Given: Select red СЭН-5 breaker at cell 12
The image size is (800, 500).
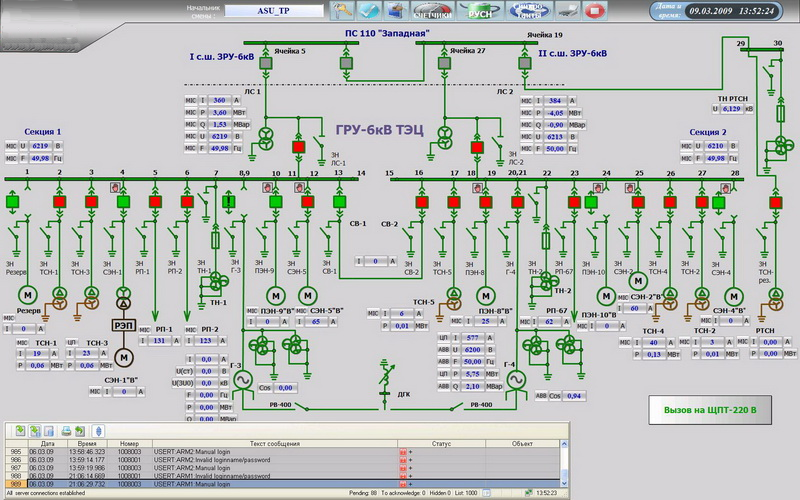Looking at the screenshot, I should click(308, 202).
